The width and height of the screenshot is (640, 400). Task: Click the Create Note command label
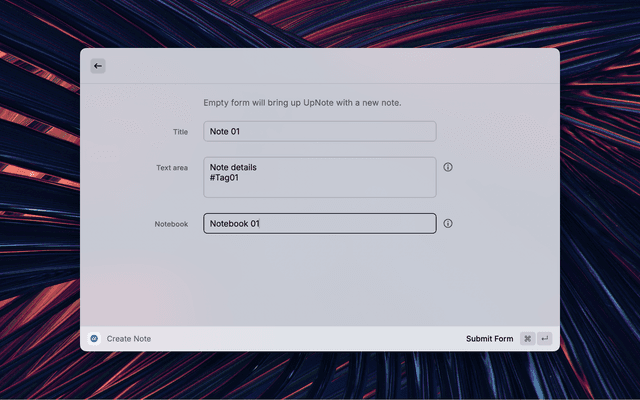click(x=129, y=339)
